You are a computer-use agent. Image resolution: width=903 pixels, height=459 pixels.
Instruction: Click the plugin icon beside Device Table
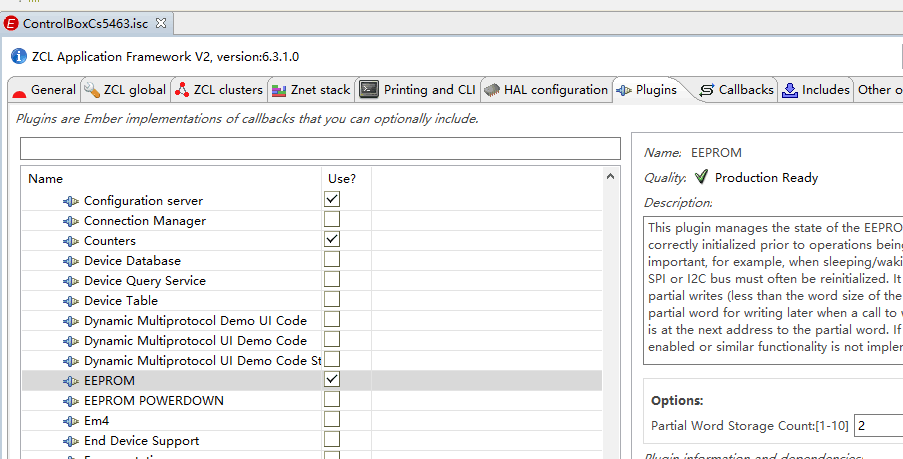(70, 301)
